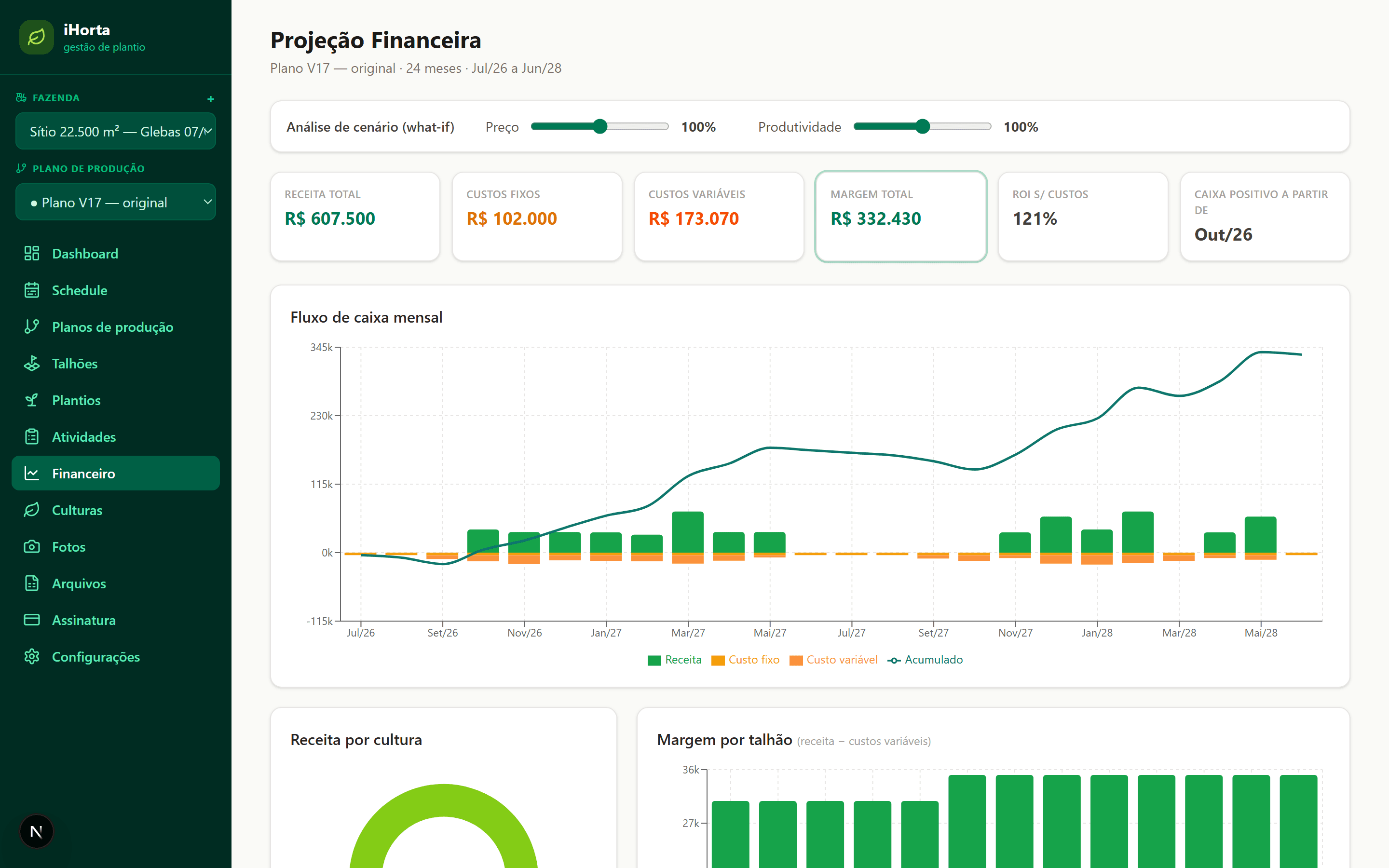Select the Custos Fixos card
This screenshot has height=868, width=1389.
(x=537, y=217)
